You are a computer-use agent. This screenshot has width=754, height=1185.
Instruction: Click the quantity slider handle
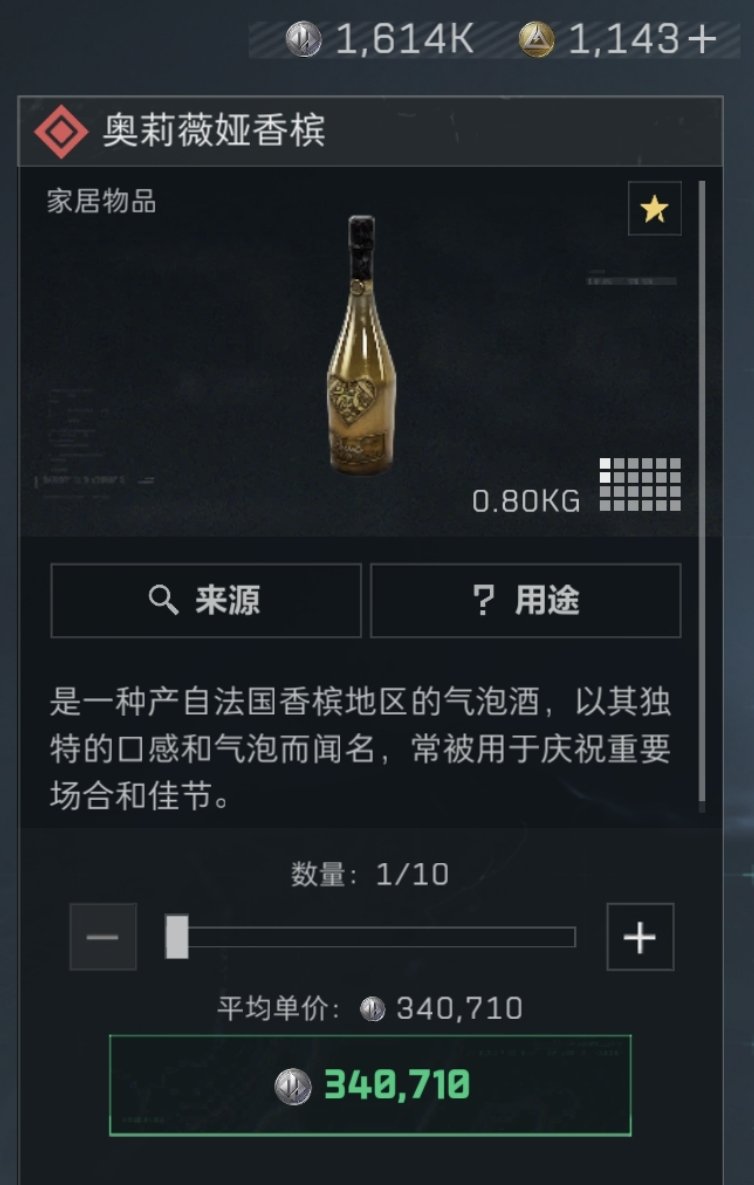click(177, 937)
